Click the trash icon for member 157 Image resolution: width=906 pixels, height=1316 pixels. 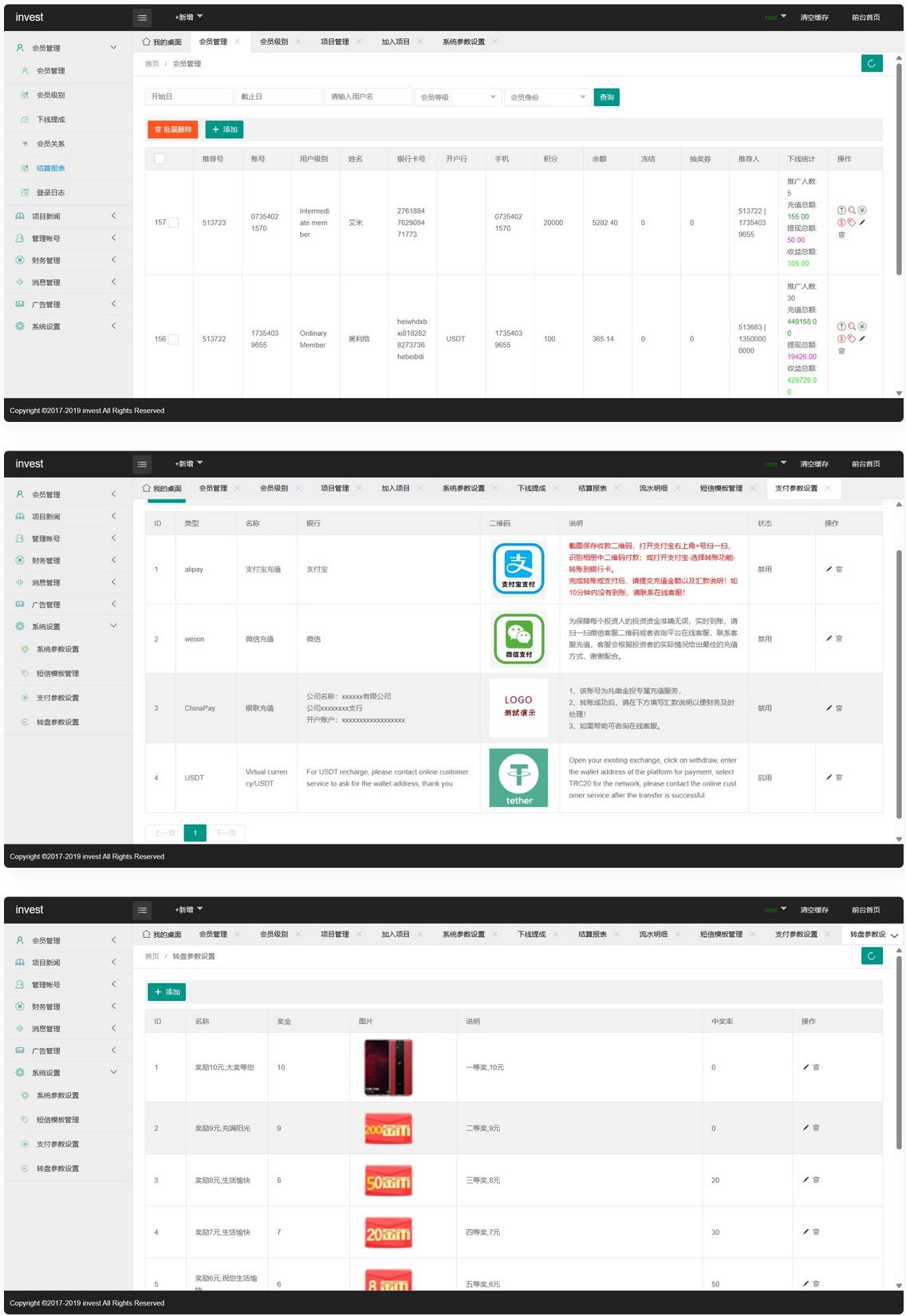[x=841, y=234]
